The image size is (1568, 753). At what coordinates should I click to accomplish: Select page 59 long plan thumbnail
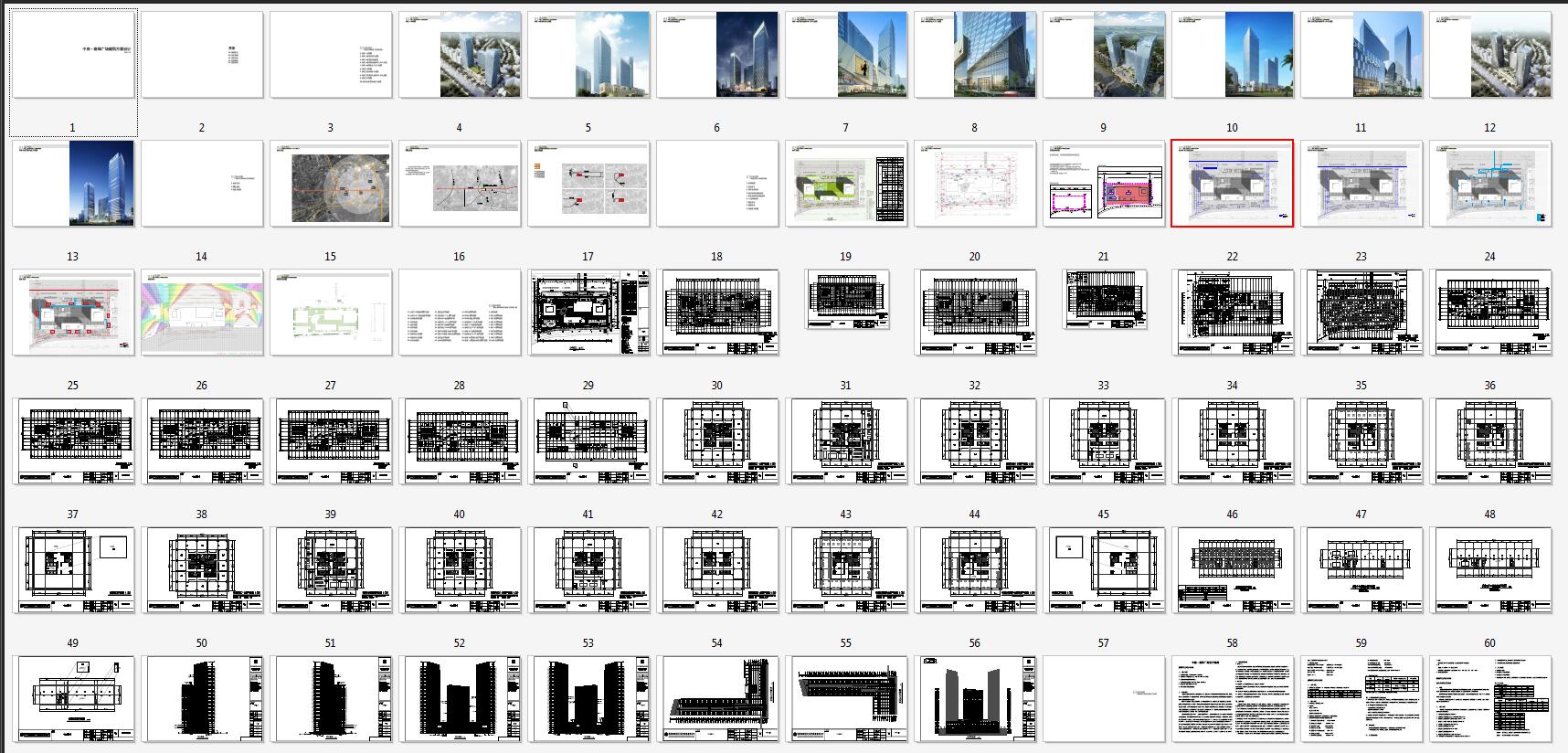click(1363, 570)
